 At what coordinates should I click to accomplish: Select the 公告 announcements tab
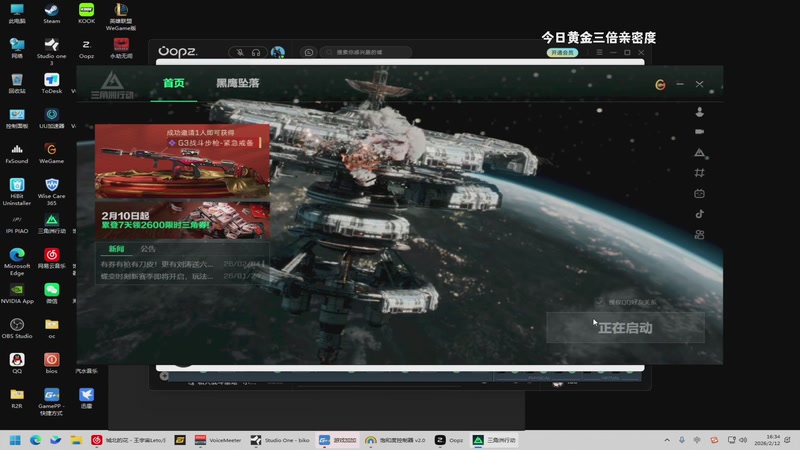click(x=148, y=248)
